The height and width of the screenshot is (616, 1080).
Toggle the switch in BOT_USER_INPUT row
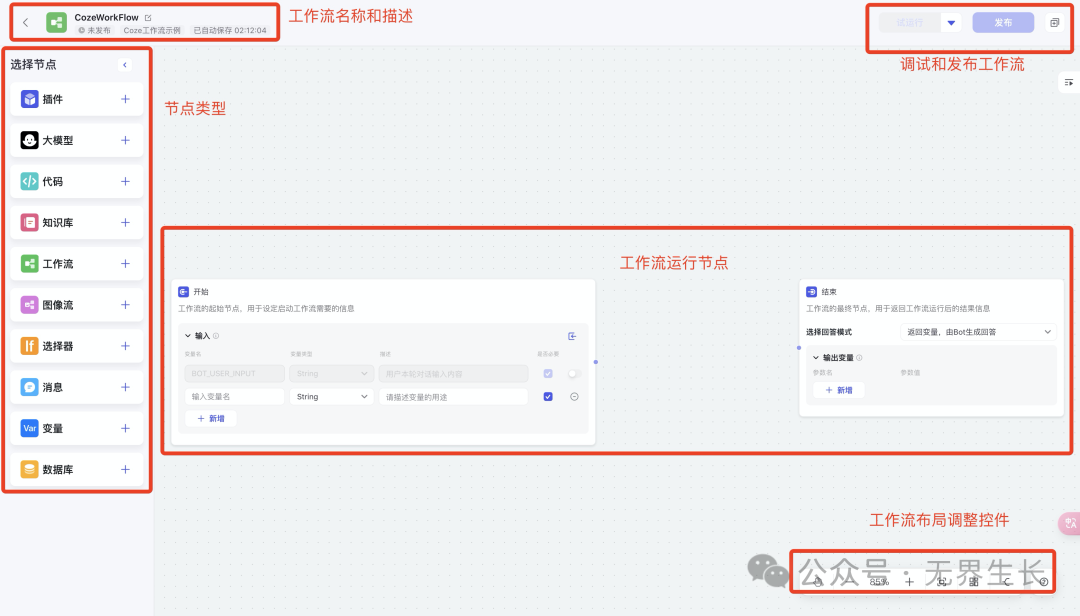[574, 373]
